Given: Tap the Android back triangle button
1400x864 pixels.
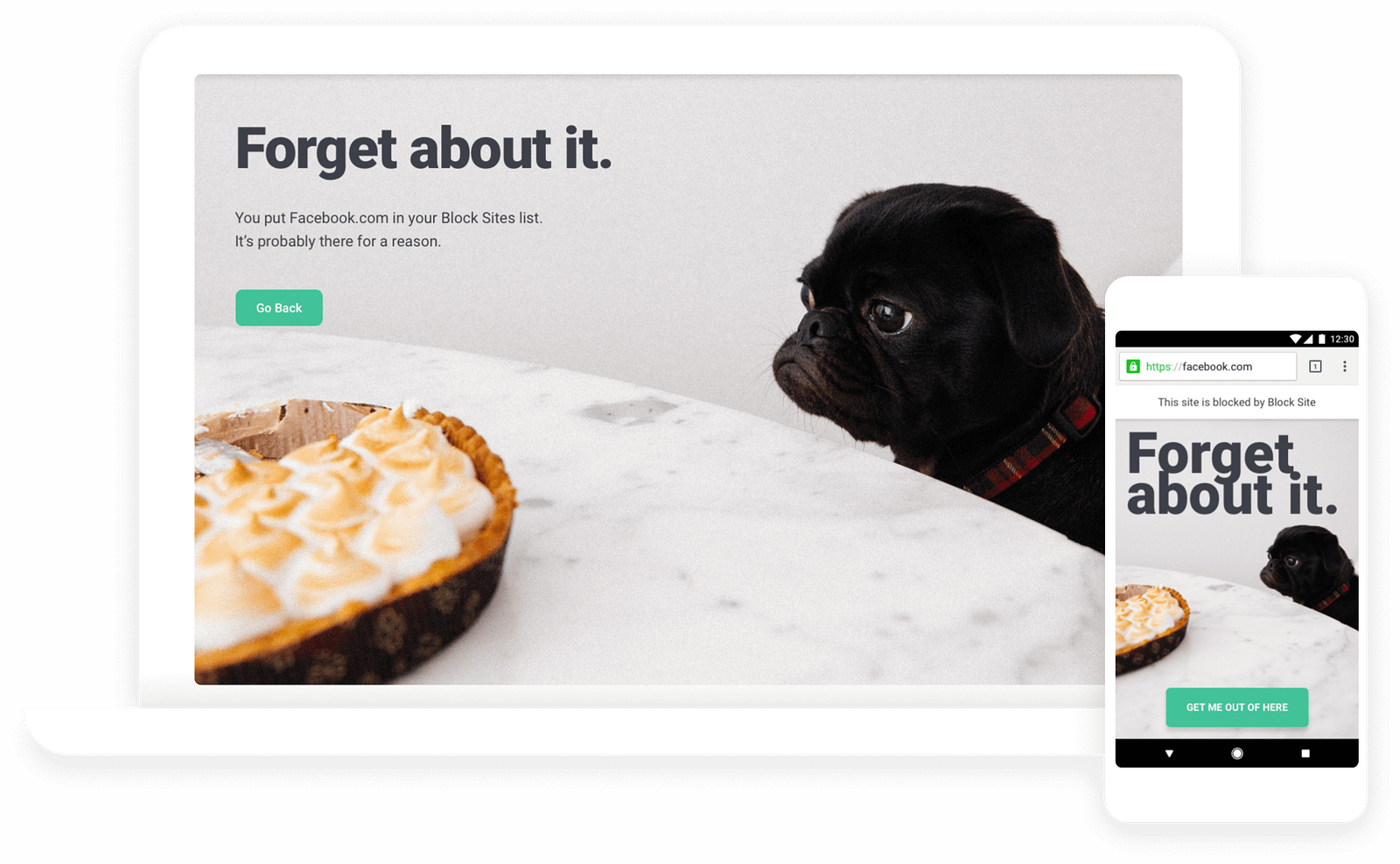Looking at the screenshot, I should pyautogui.click(x=1169, y=754).
